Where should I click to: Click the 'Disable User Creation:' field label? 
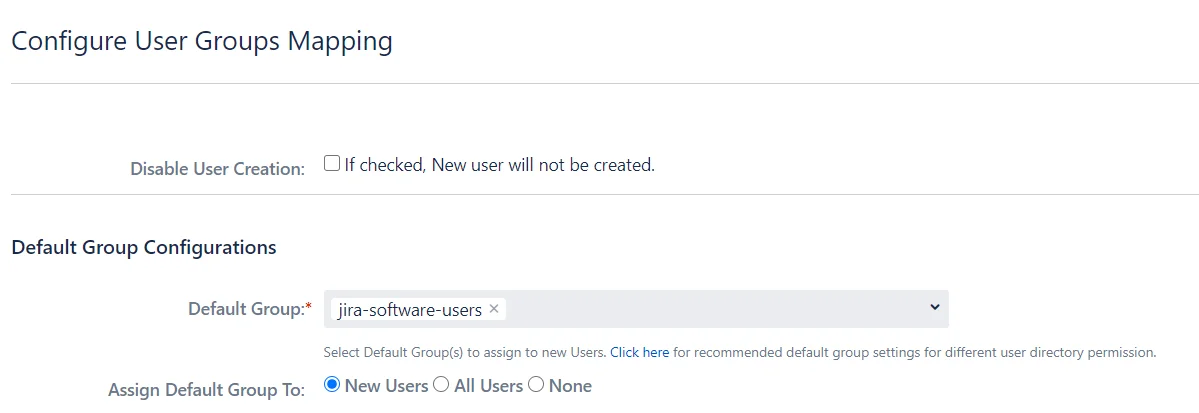click(218, 169)
